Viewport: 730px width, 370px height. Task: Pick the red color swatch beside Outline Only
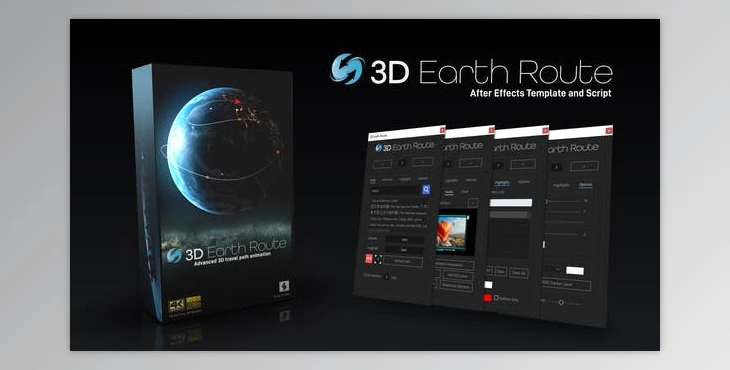[x=487, y=298]
